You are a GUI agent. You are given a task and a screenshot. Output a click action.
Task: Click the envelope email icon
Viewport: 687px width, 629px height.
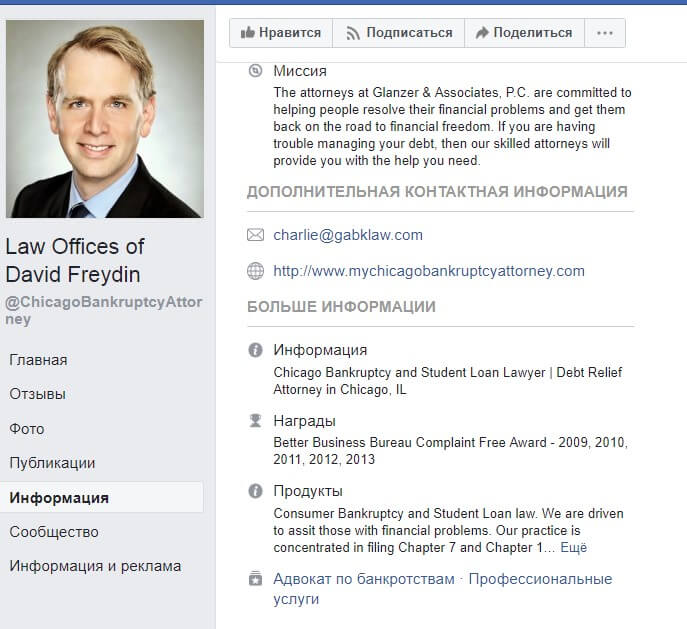click(x=255, y=235)
